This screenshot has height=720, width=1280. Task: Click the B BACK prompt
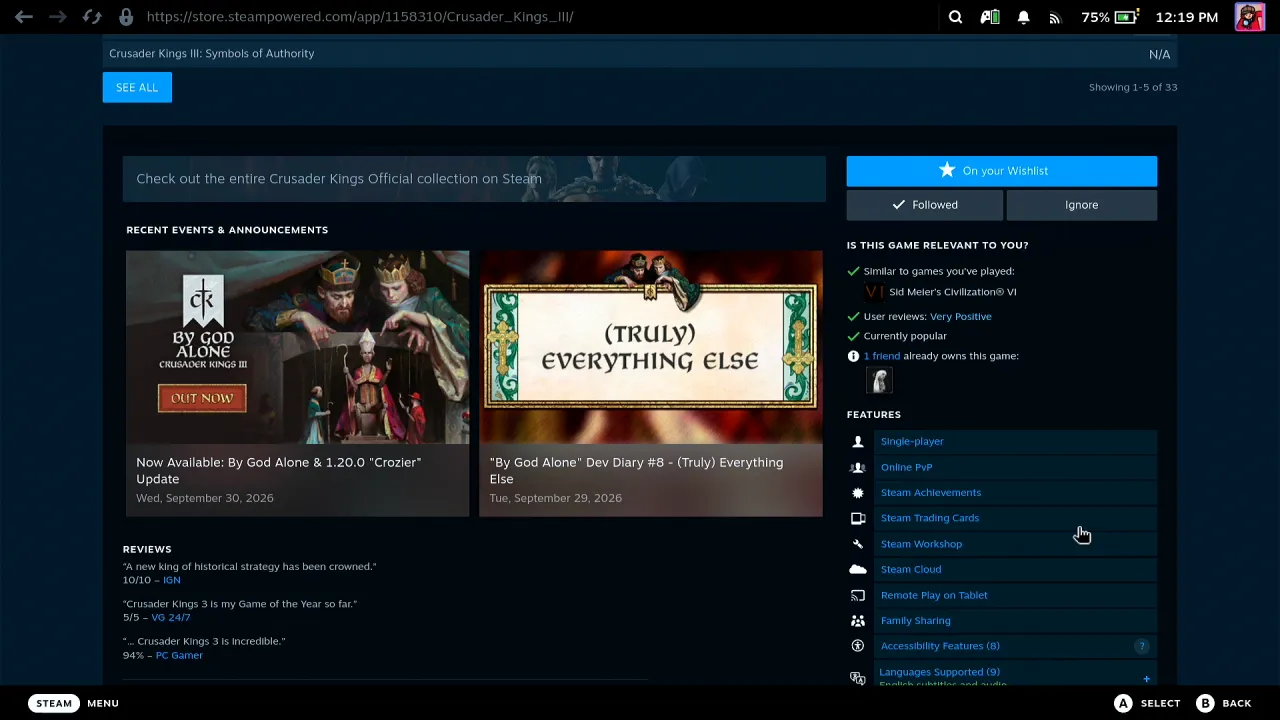tap(1224, 703)
